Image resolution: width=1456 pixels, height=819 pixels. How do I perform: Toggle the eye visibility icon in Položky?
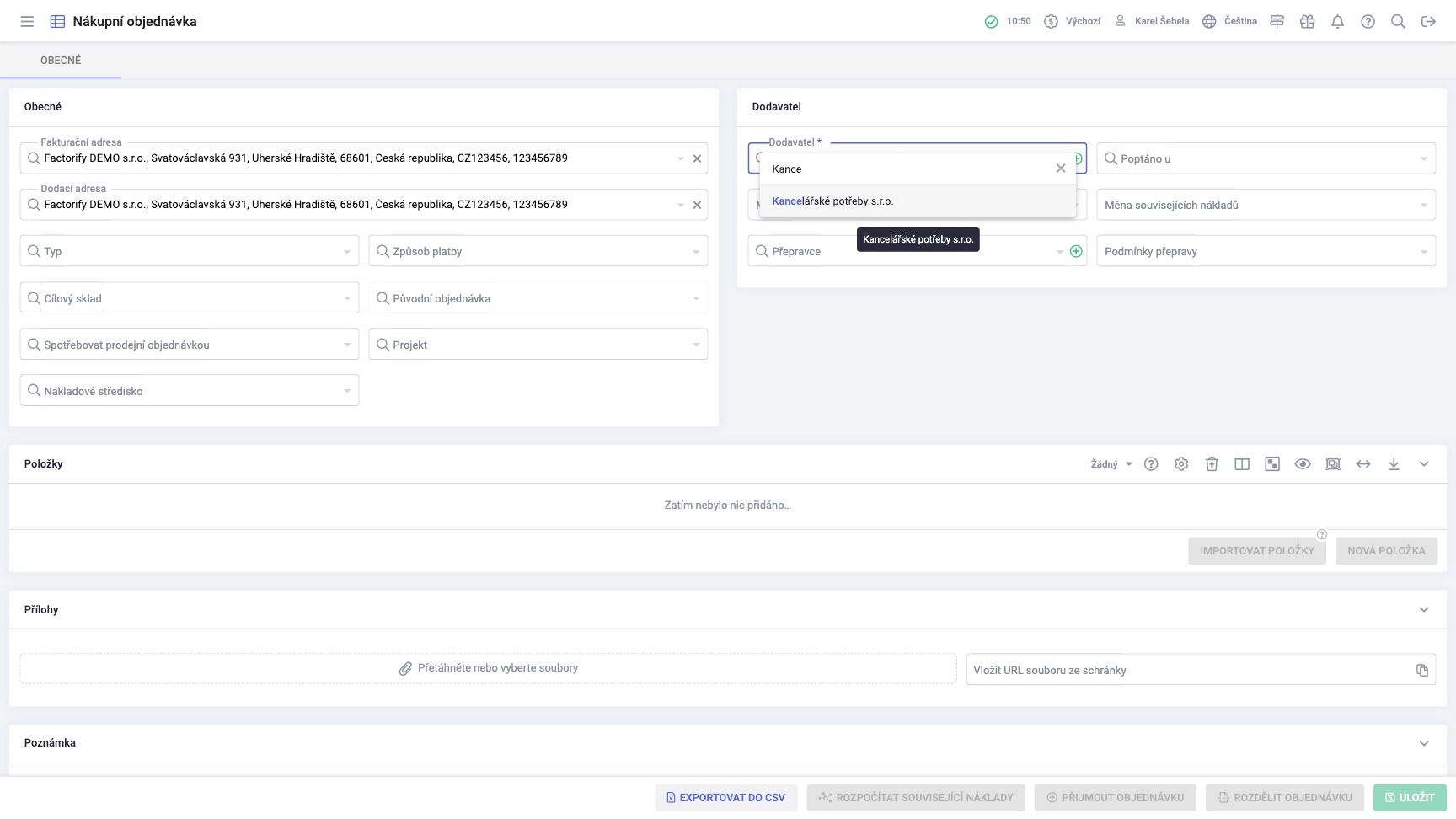[1303, 464]
